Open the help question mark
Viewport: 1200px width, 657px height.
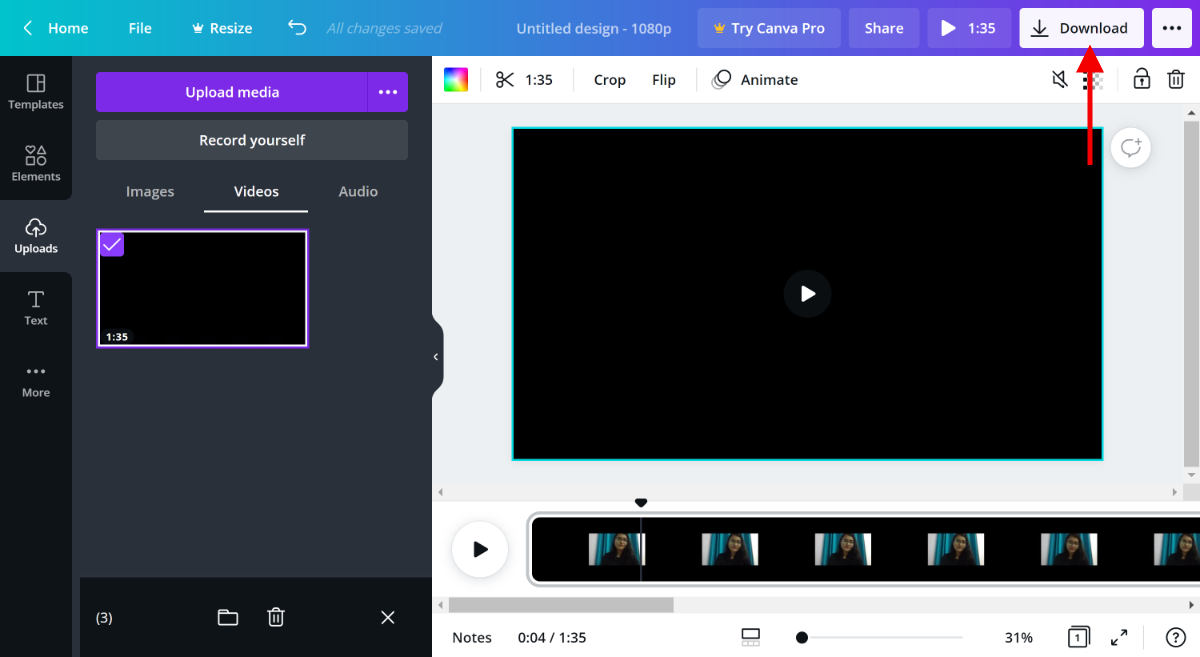click(1176, 637)
